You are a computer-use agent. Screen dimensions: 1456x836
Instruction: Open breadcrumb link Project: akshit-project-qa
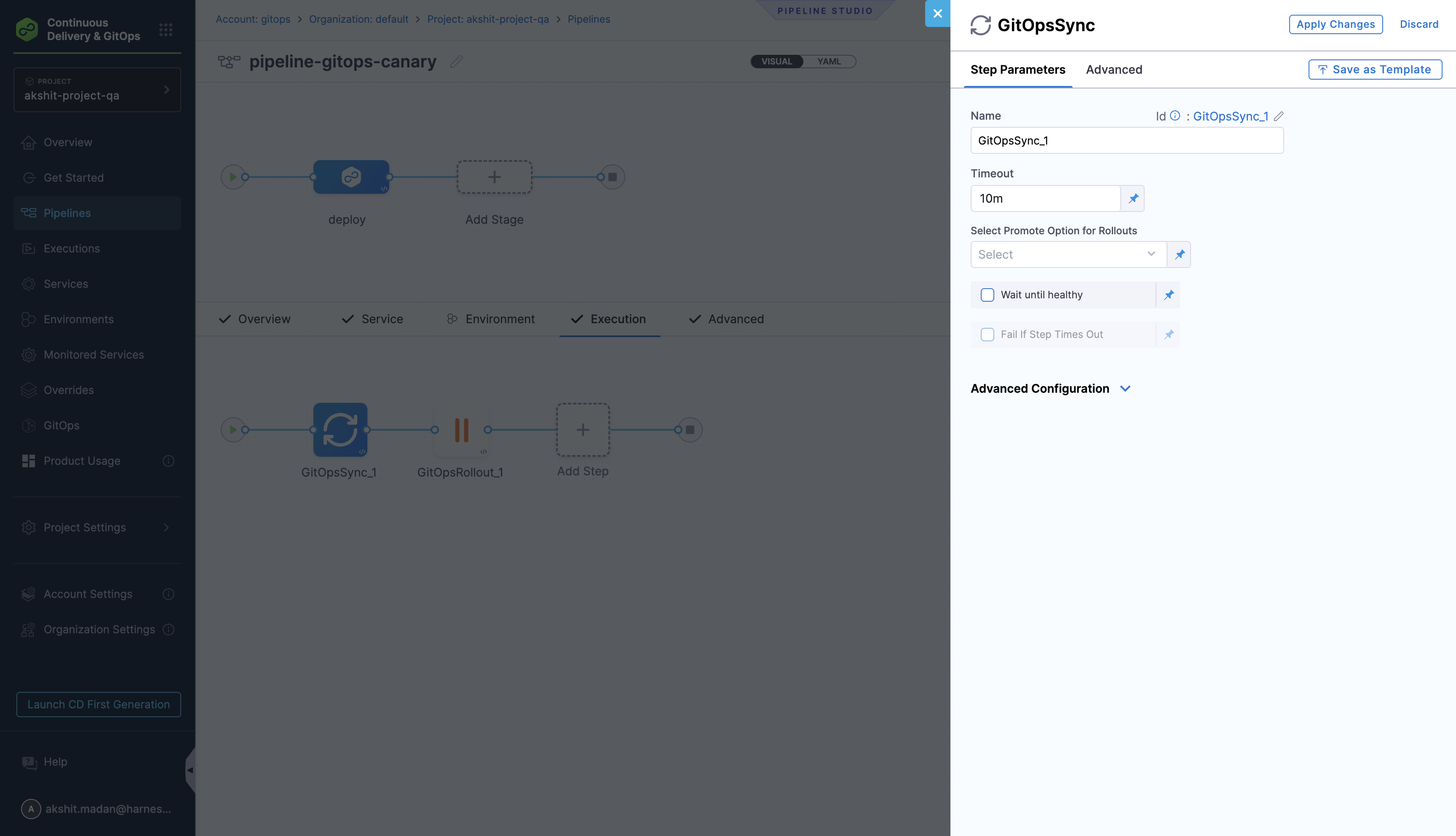point(487,19)
